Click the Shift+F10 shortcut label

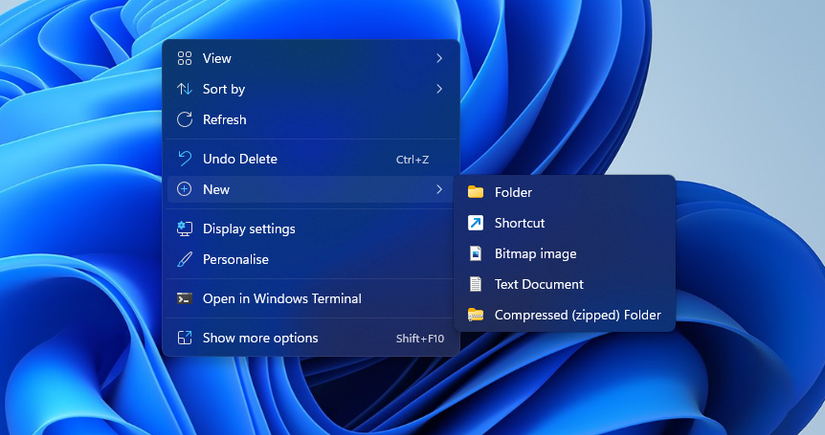420,338
